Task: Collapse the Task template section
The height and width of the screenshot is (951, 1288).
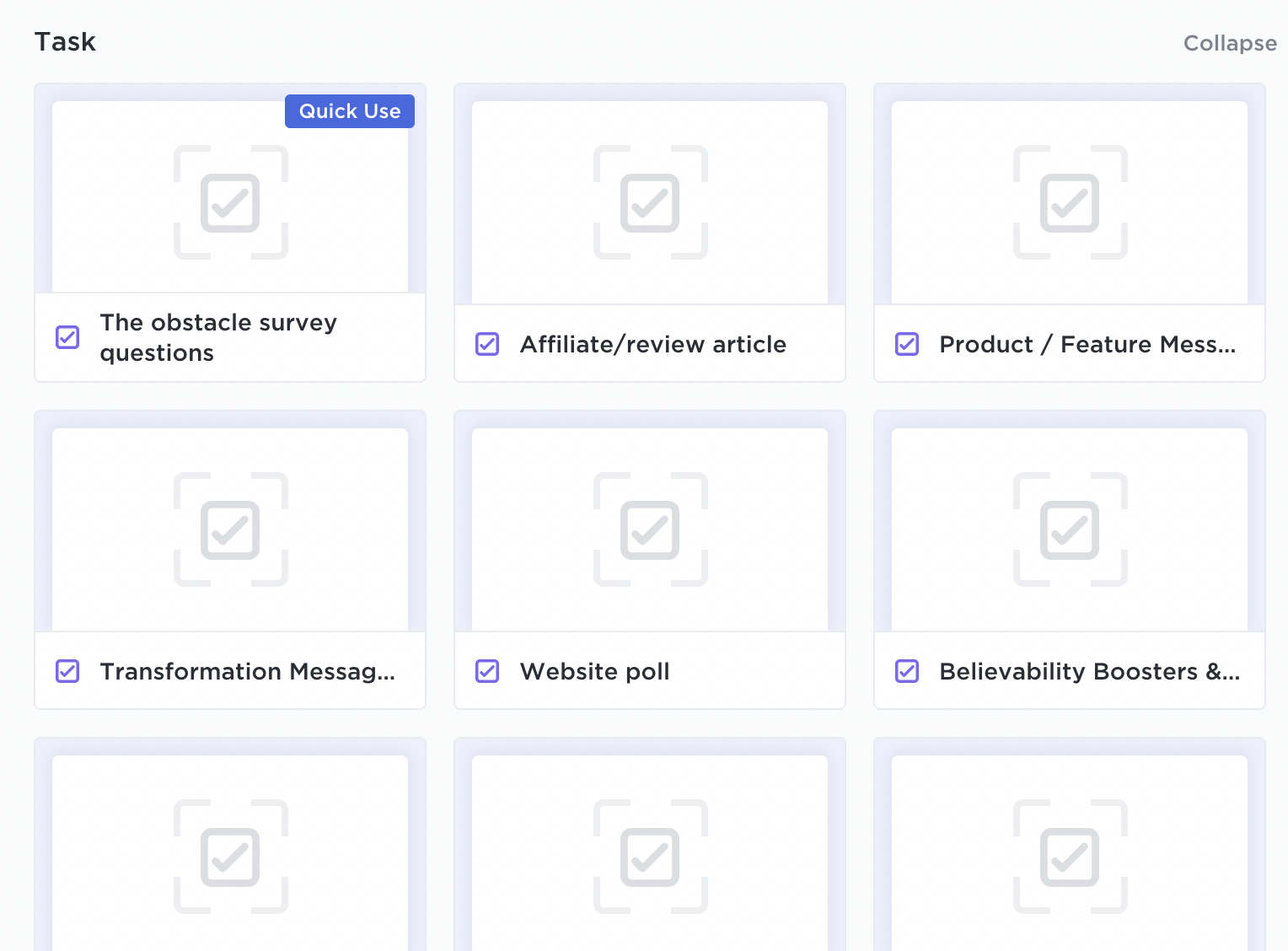Action: [x=1229, y=43]
